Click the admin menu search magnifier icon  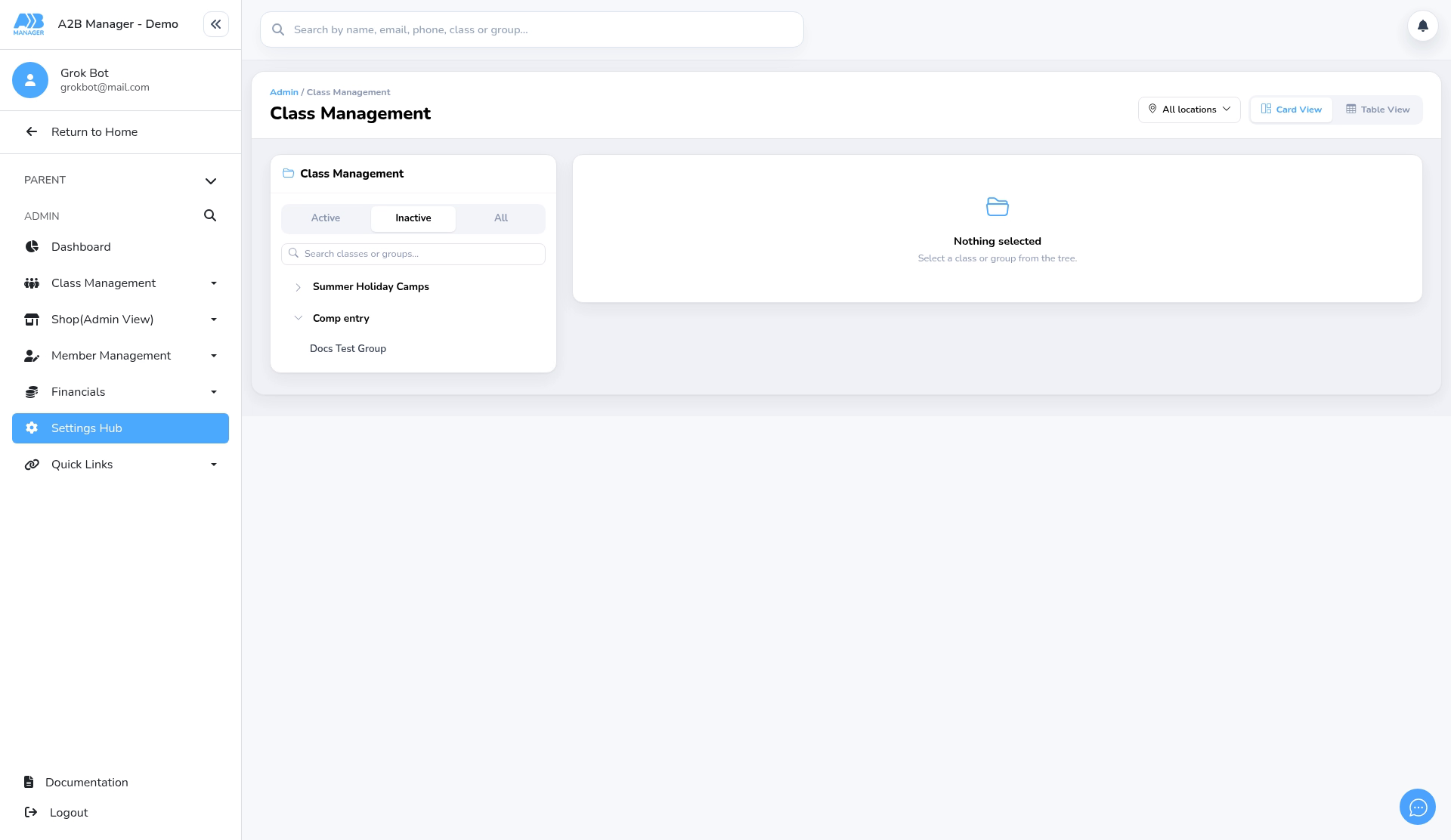point(210,216)
